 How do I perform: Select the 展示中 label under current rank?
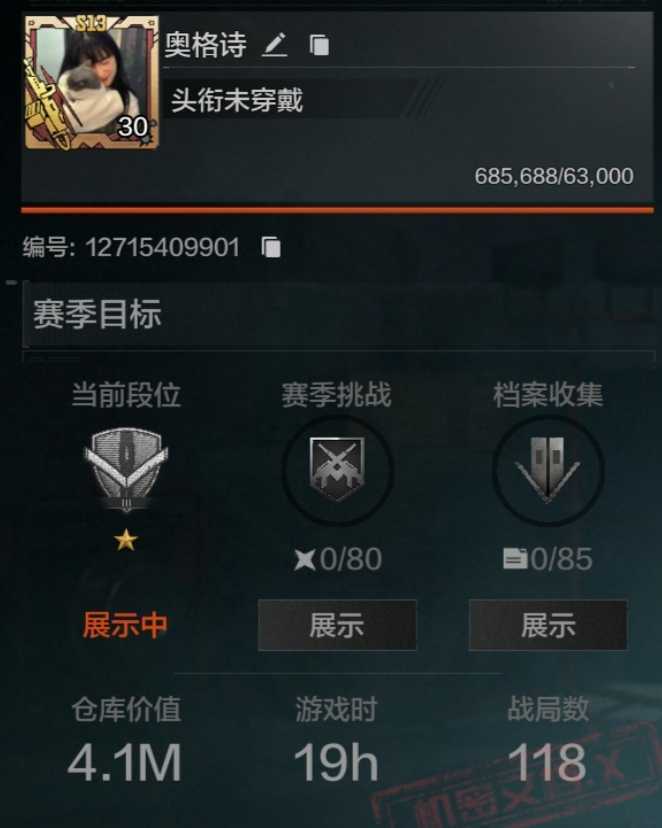click(125, 625)
